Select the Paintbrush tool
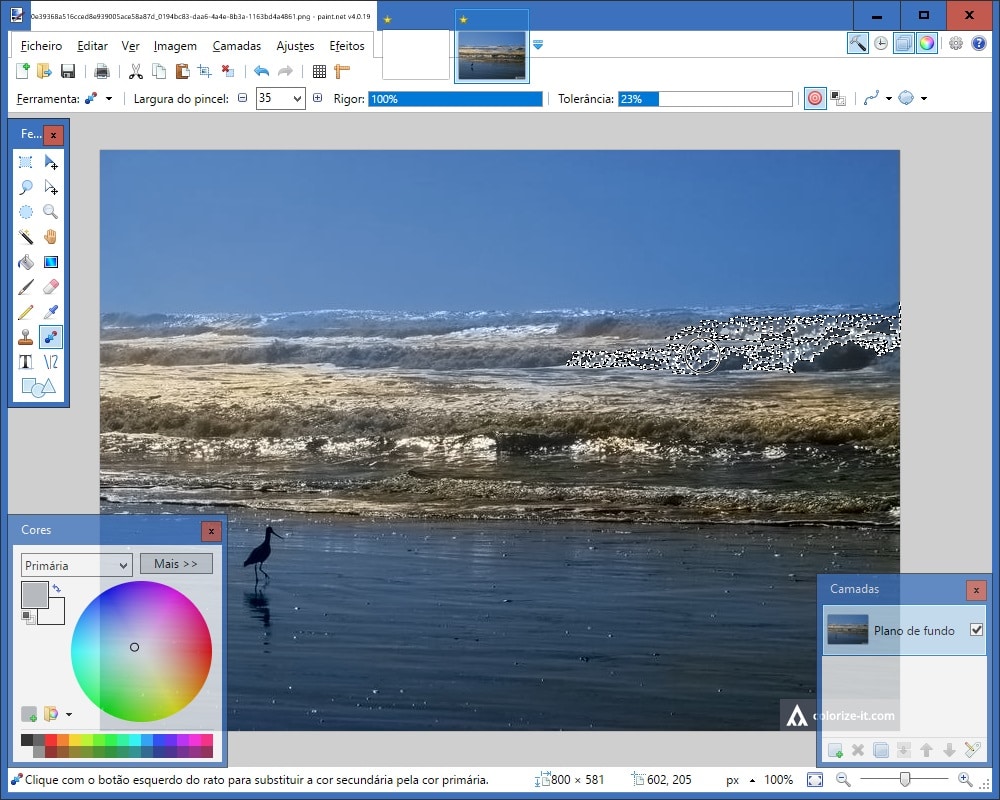1000x800 pixels. pyautogui.click(x=26, y=287)
